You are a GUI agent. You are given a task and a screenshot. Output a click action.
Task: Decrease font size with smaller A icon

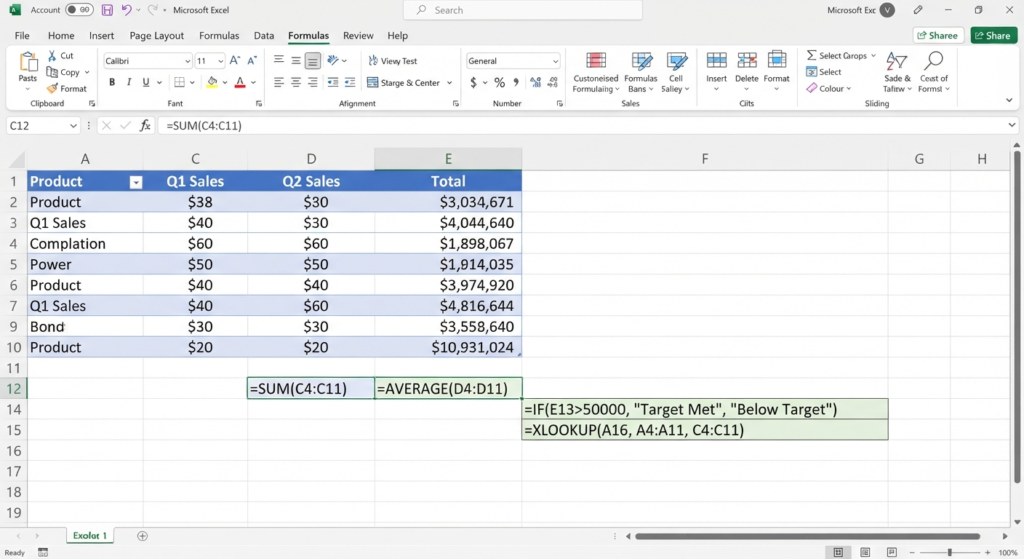pyautogui.click(x=252, y=61)
